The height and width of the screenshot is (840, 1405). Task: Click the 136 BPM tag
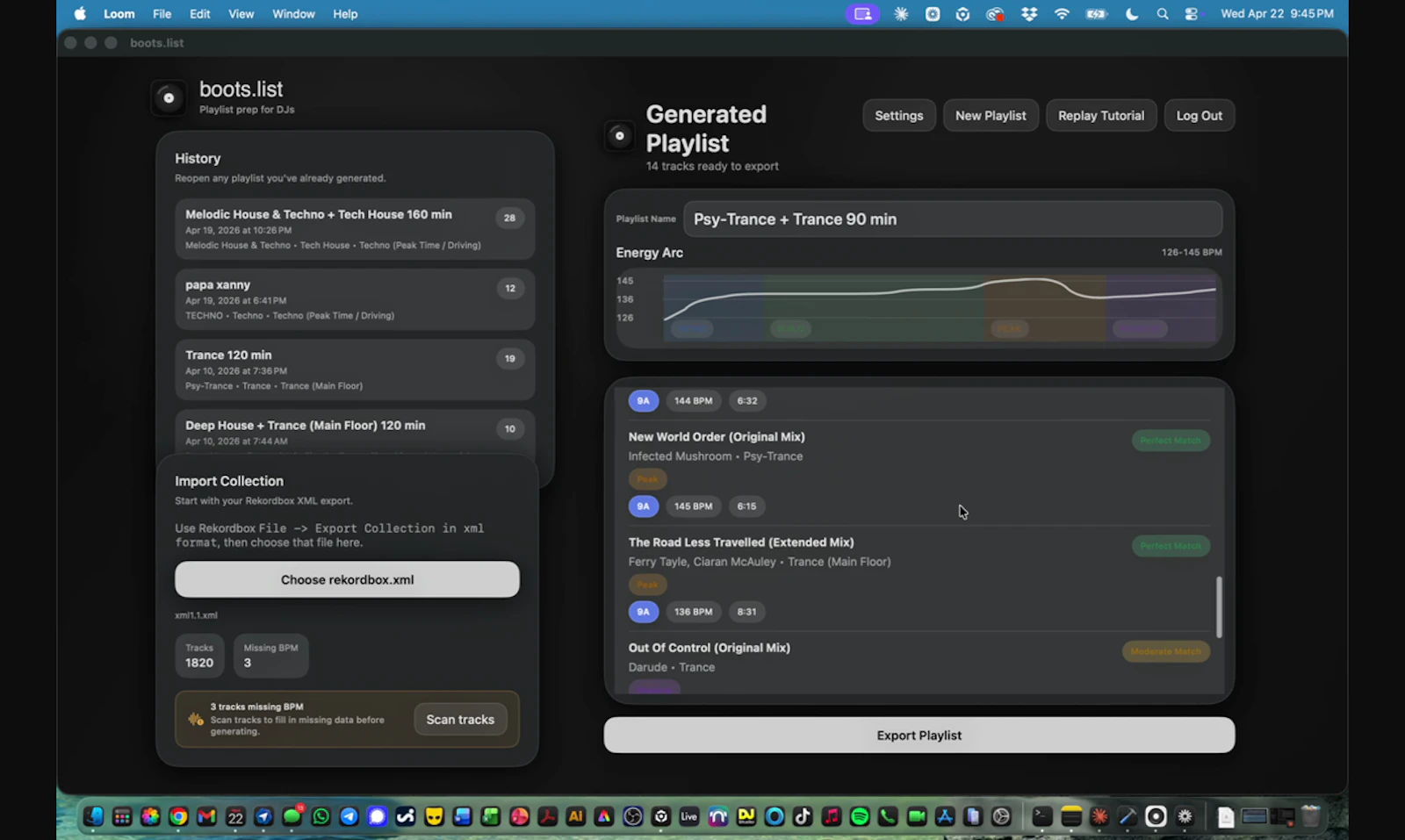tap(693, 612)
